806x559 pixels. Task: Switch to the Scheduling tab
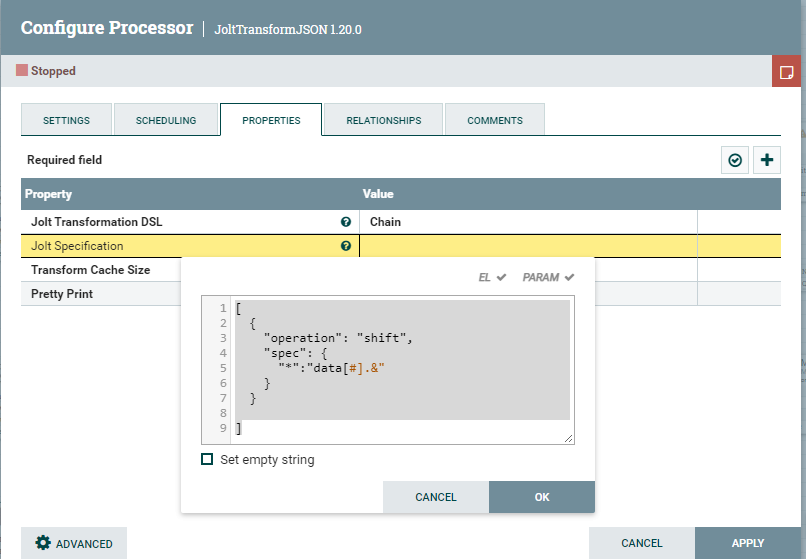(x=166, y=120)
